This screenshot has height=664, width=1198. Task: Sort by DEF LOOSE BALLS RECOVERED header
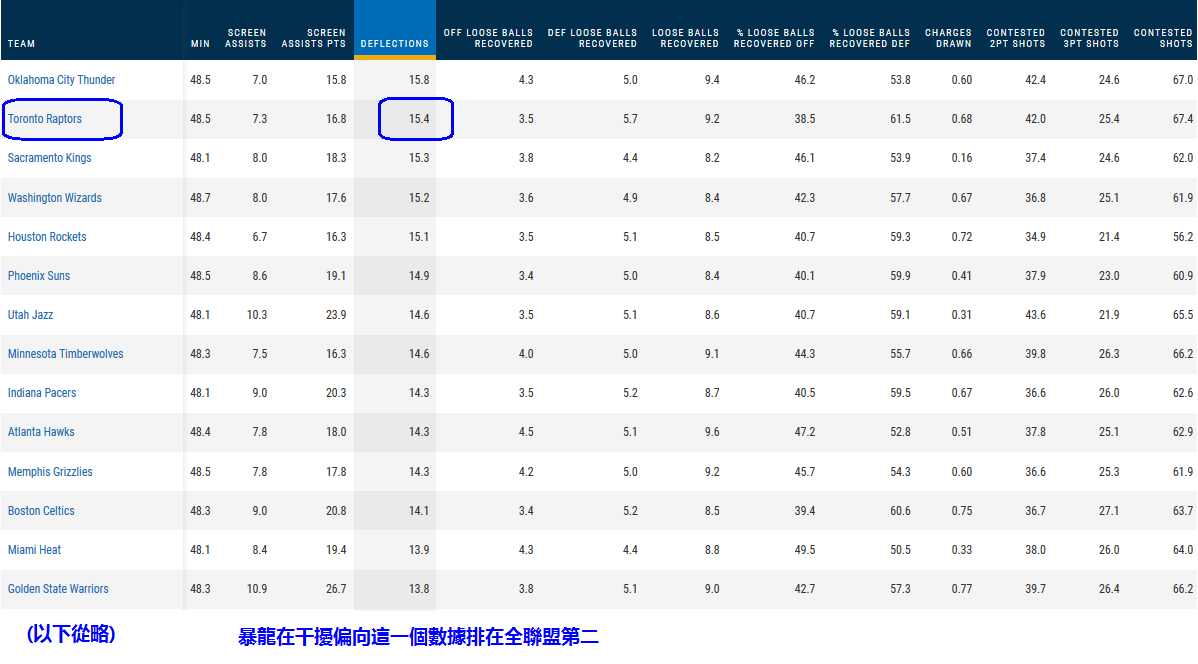pyautogui.click(x=592, y=38)
